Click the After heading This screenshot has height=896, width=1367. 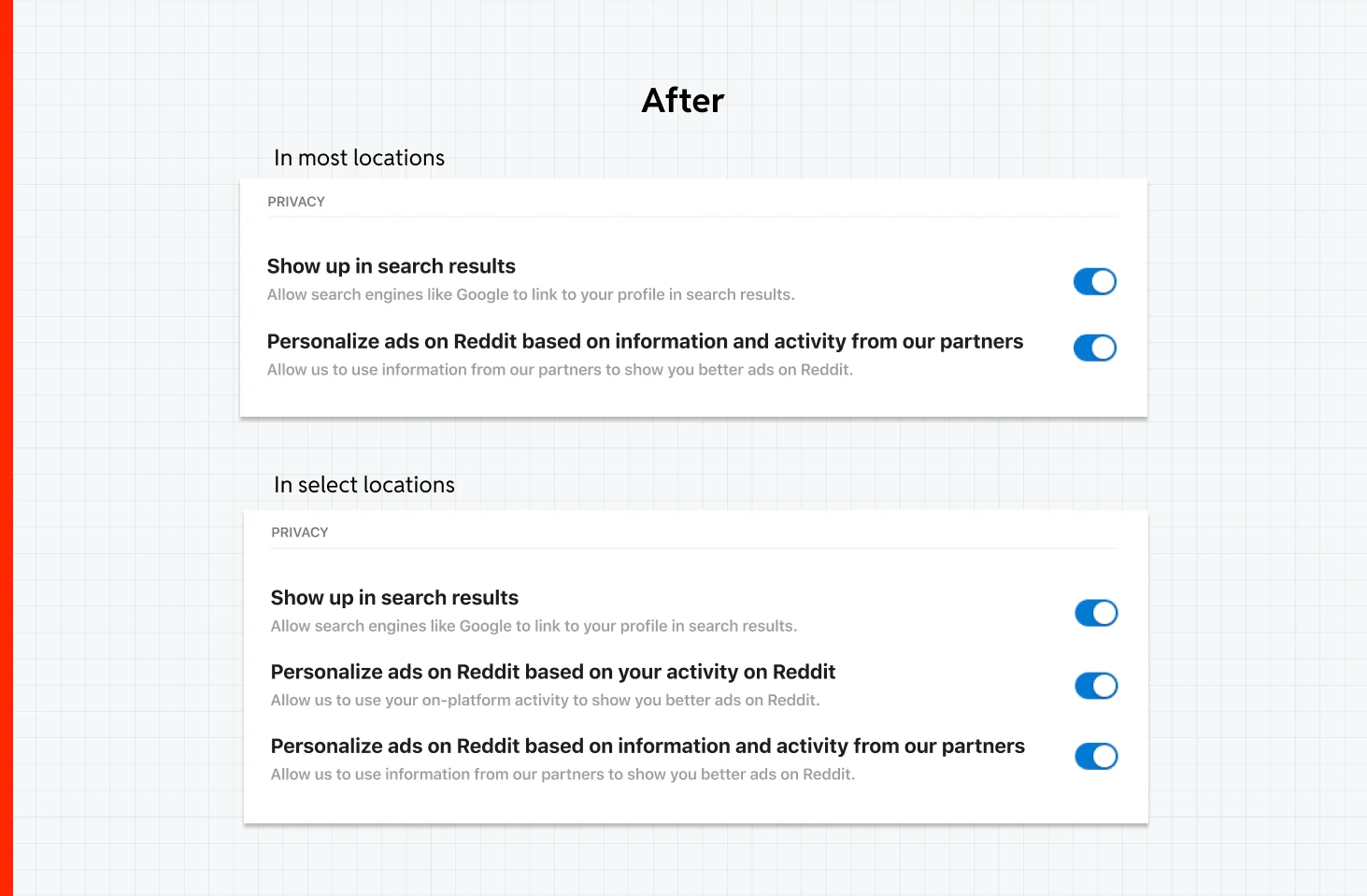[x=683, y=100]
